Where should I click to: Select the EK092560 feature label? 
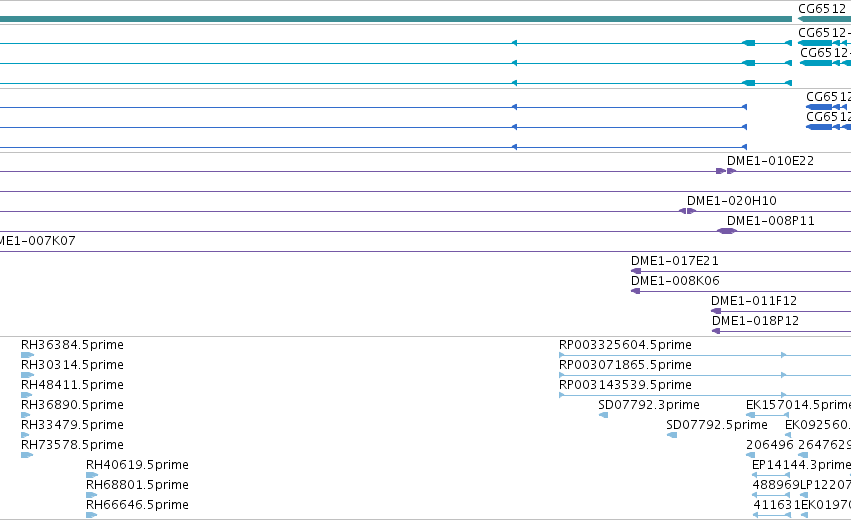click(x=818, y=424)
